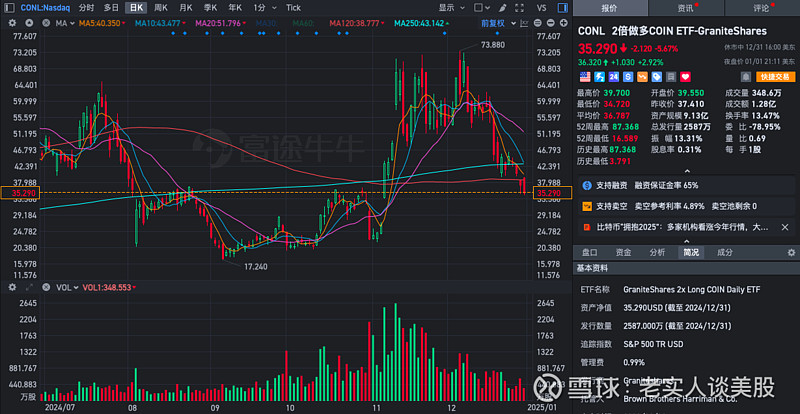Open the 资讯 news tab

[x=685, y=8]
